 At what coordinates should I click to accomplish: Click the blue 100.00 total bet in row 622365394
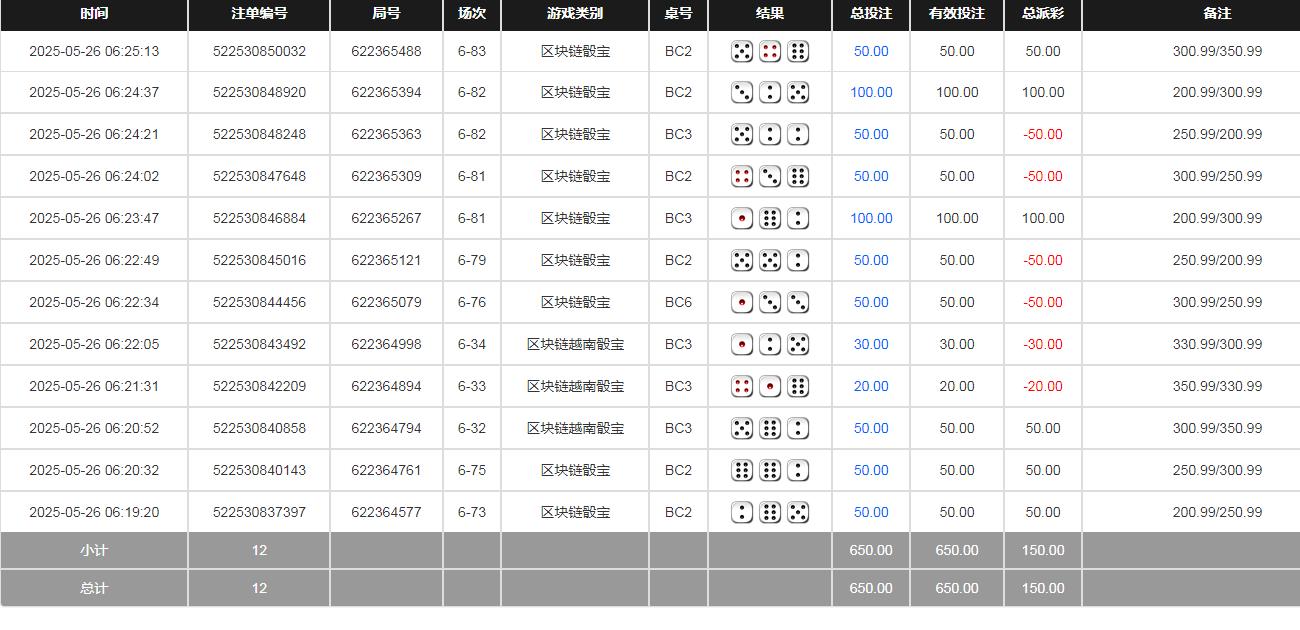870,92
